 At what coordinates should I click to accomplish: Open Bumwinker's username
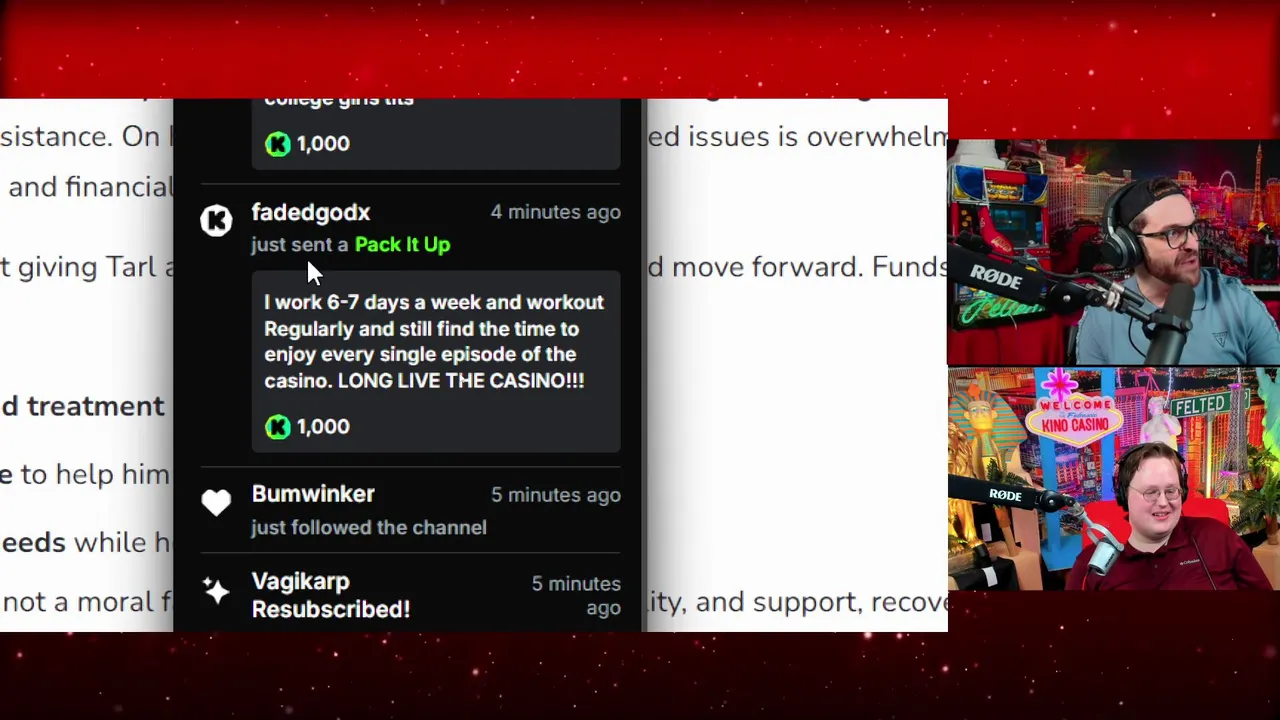[313, 494]
